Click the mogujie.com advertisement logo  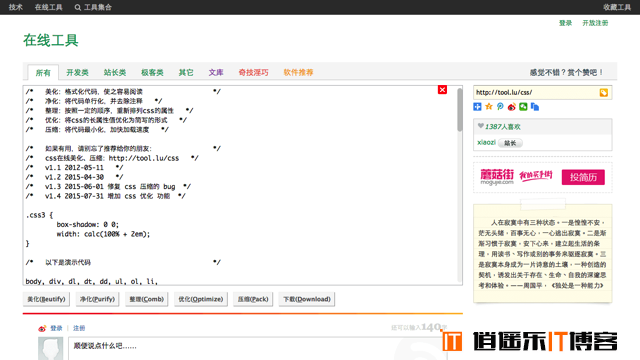tap(497, 177)
